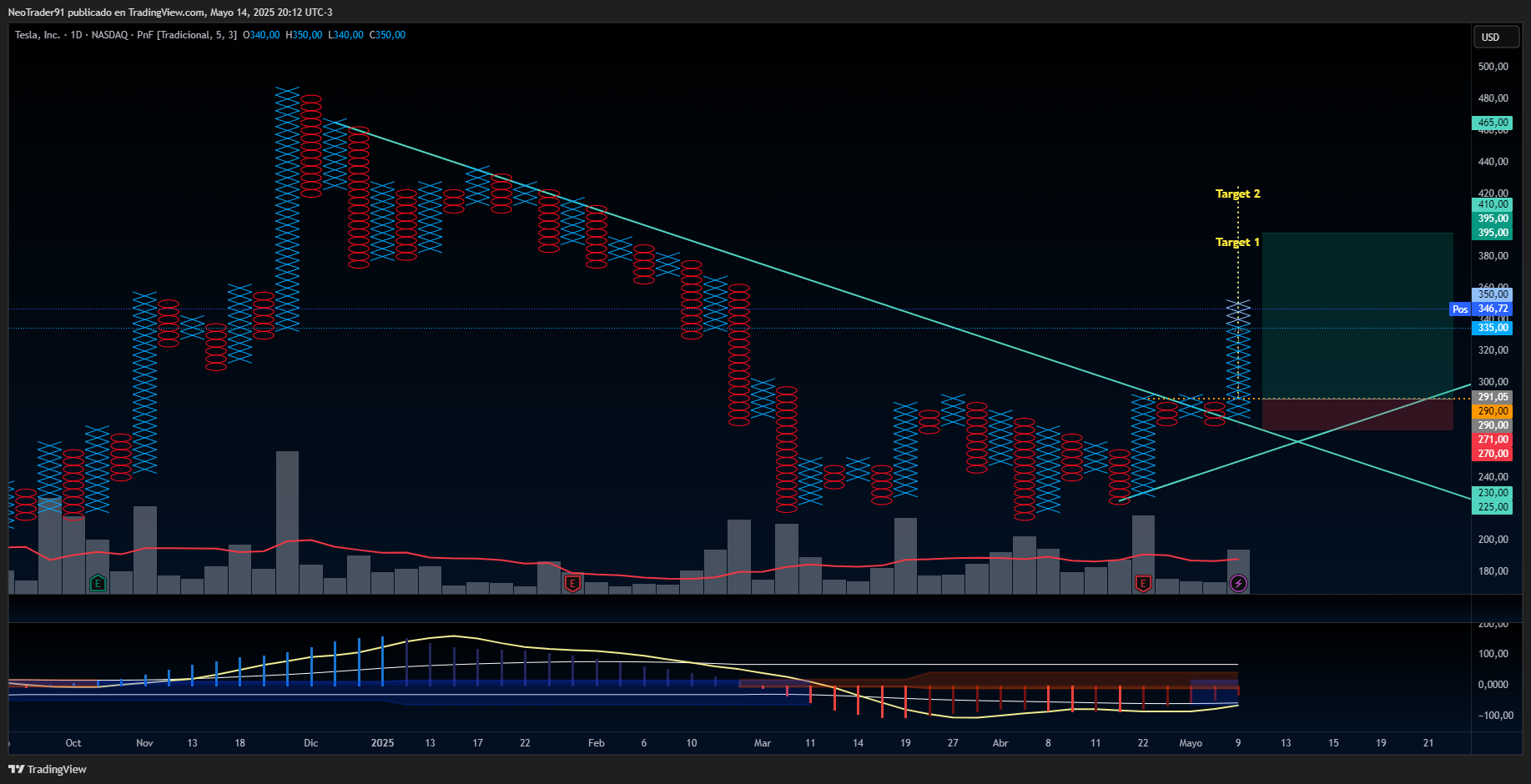
Task: Open the USD currency selector
Action: pos(1497,37)
